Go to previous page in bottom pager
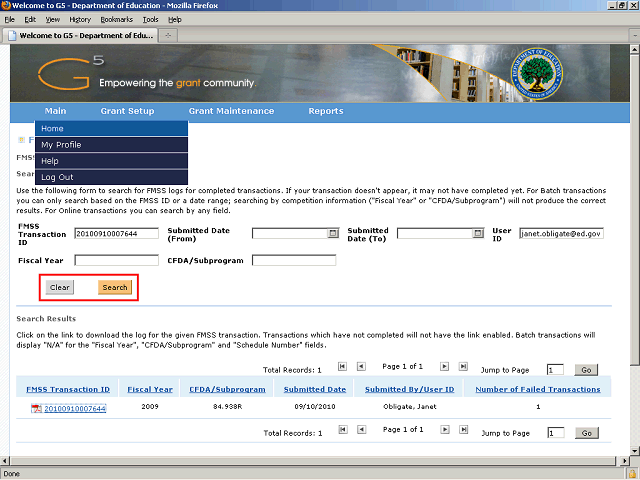The image size is (640, 480). click(x=362, y=429)
